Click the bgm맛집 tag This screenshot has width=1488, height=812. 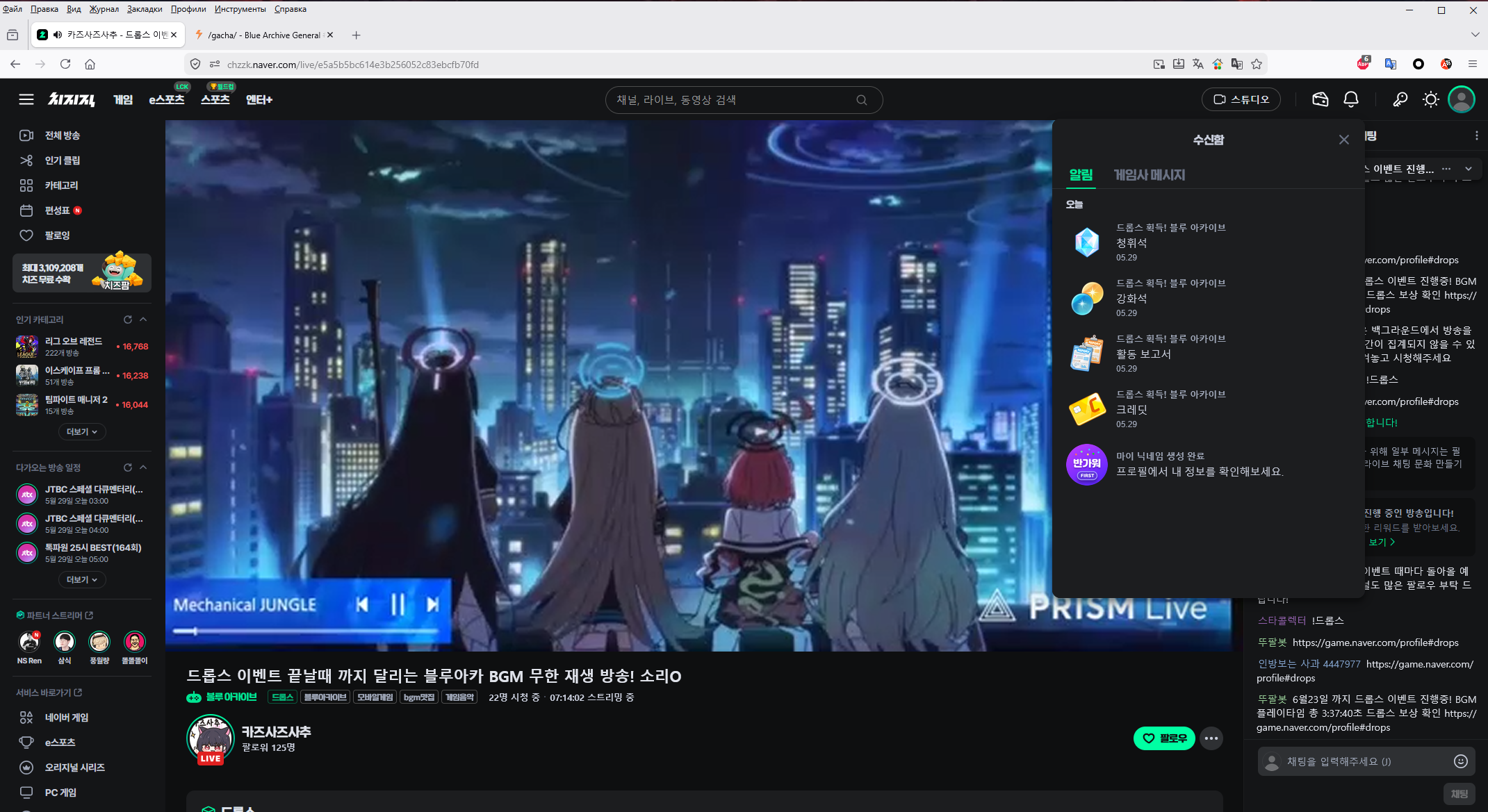click(419, 697)
